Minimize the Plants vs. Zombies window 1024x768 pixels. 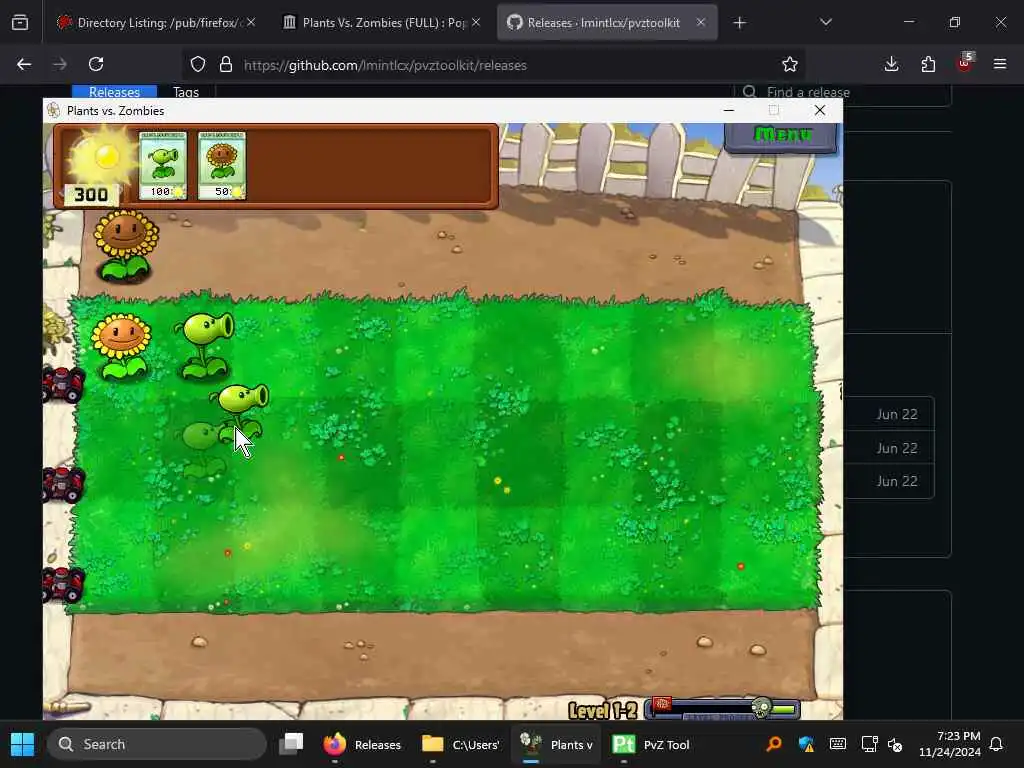(x=729, y=110)
